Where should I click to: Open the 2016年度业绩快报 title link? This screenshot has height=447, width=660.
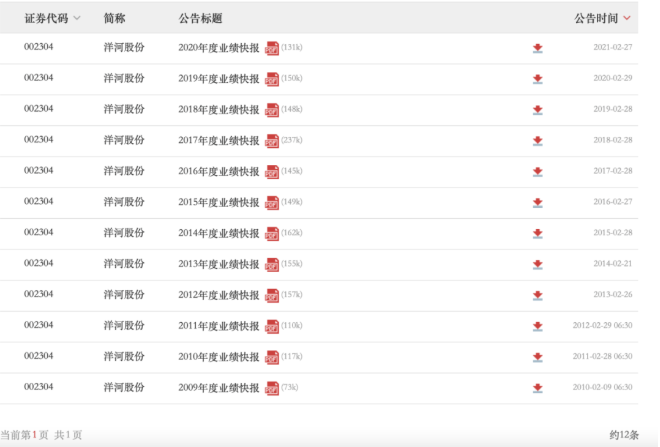[218, 171]
